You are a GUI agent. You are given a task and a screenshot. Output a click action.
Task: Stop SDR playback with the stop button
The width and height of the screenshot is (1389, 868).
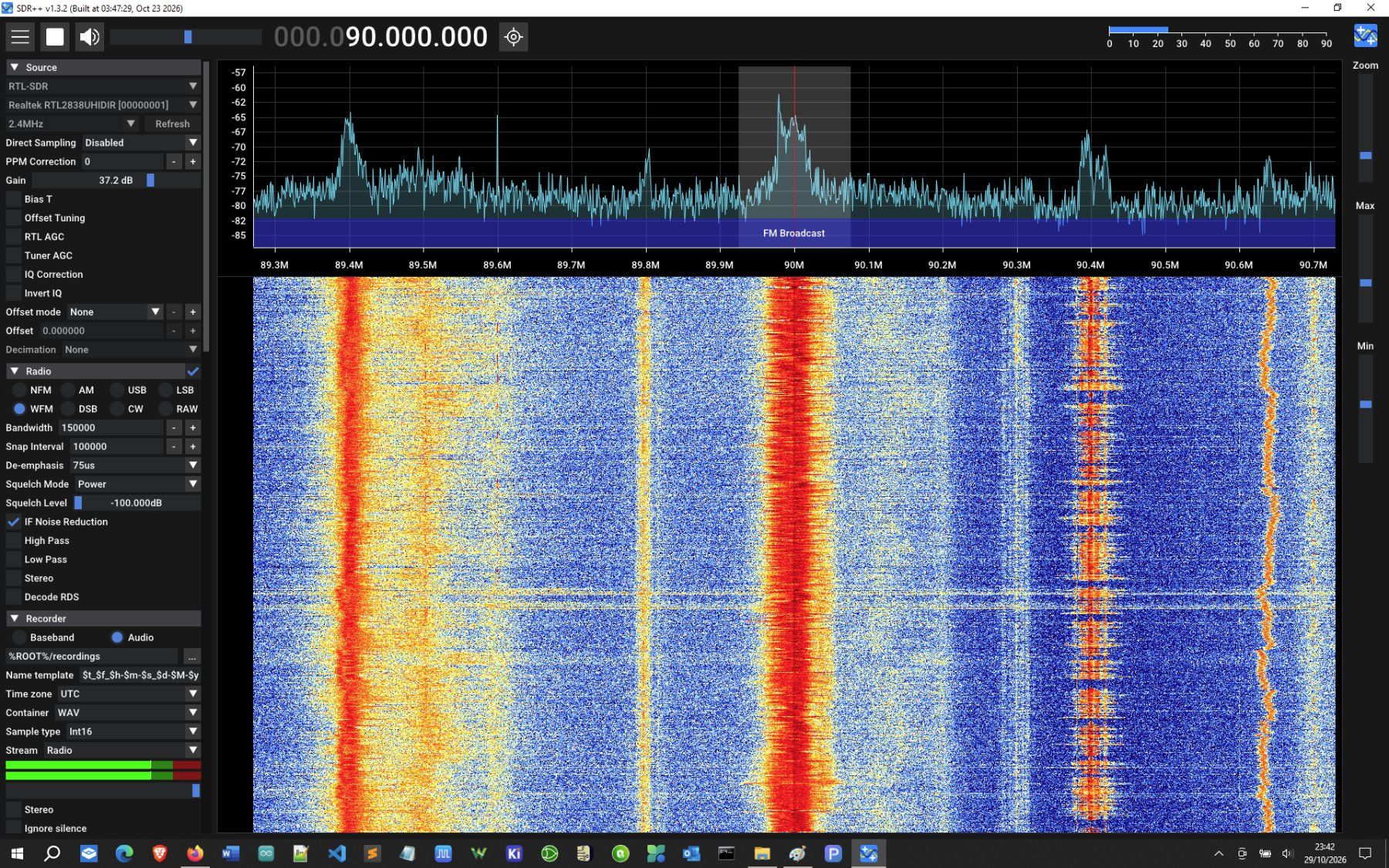point(55,36)
